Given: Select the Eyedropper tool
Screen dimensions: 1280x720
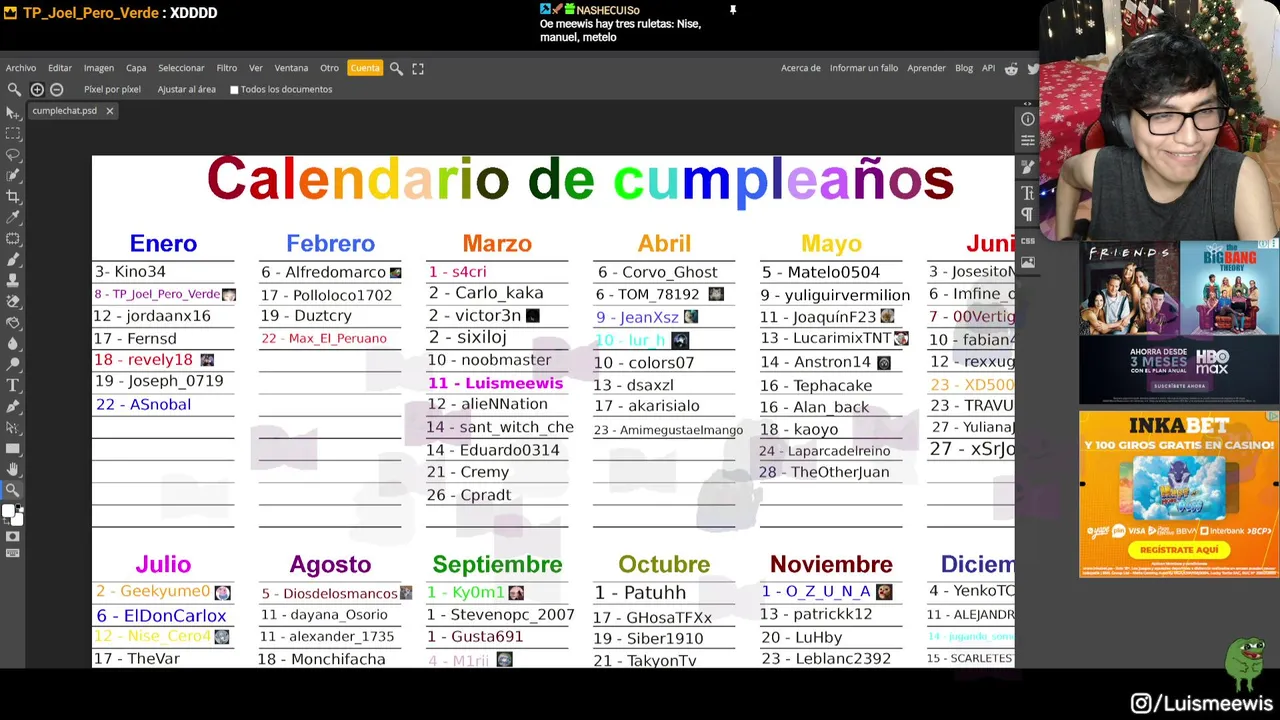Looking at the screenshot, I should 13,217.
